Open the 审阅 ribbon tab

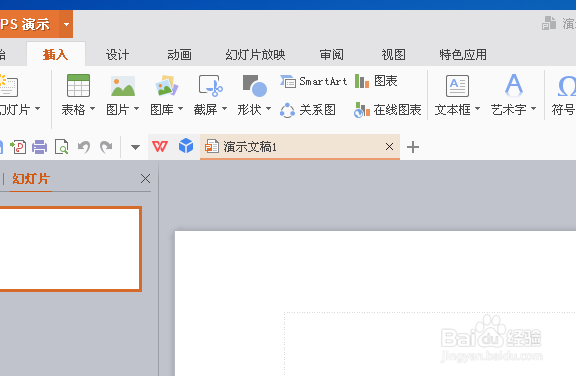[331, 55]
